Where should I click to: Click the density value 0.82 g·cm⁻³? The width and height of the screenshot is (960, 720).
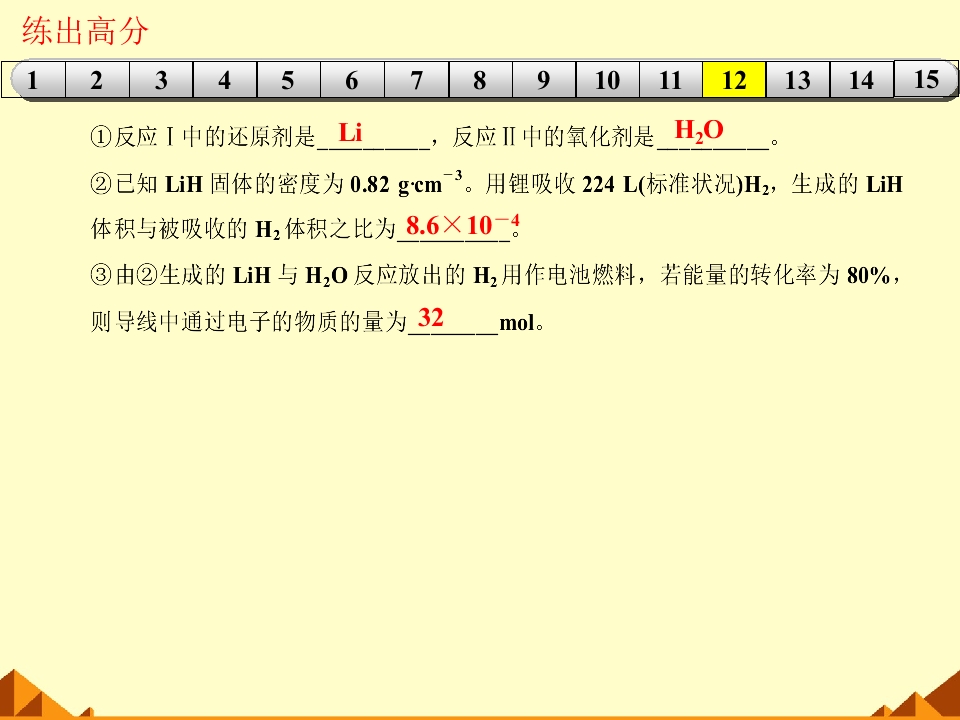tap(406, 183)
